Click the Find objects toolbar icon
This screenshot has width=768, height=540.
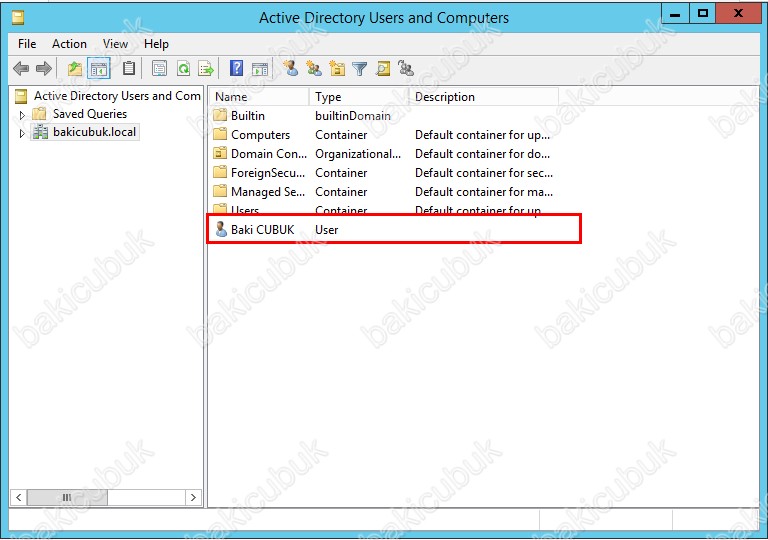[x=383, y=69]
